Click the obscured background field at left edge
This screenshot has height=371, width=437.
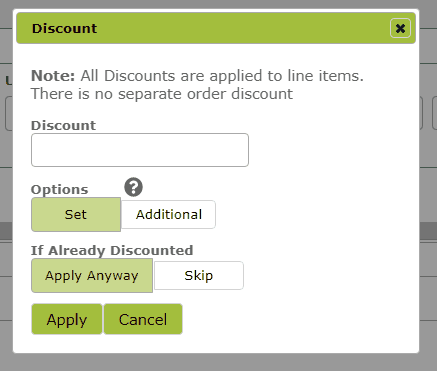point(9,113)
